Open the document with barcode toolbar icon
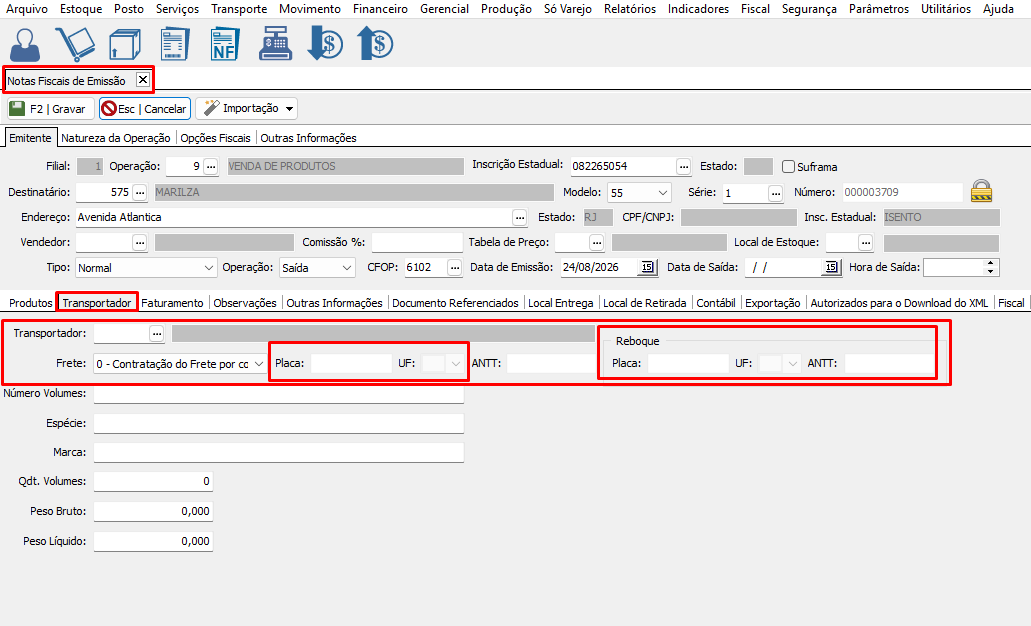The height and width of the screenshot is (626, 1031). point(174,45)
